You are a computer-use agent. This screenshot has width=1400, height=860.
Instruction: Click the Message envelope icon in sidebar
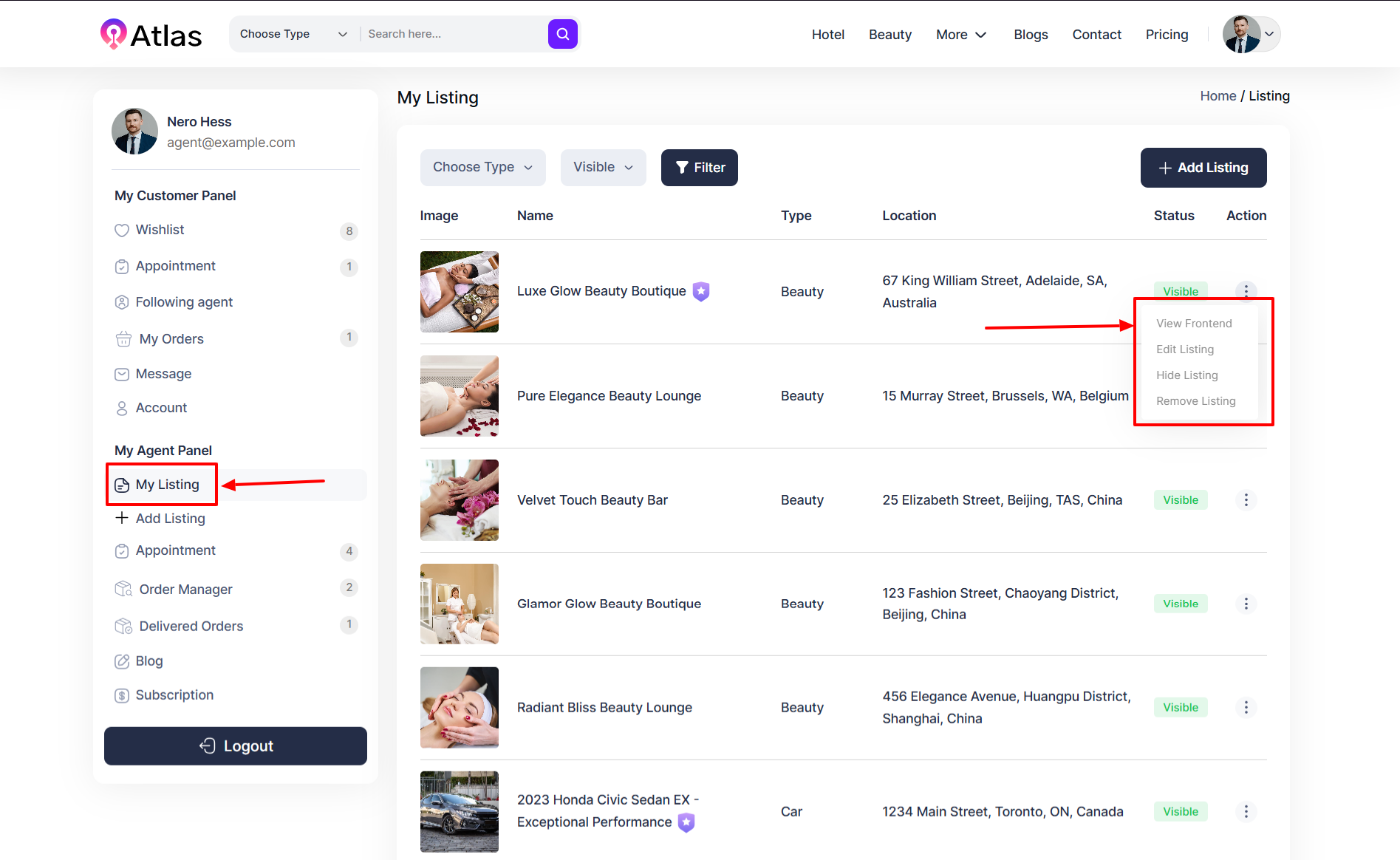click(x=122, y=375)
